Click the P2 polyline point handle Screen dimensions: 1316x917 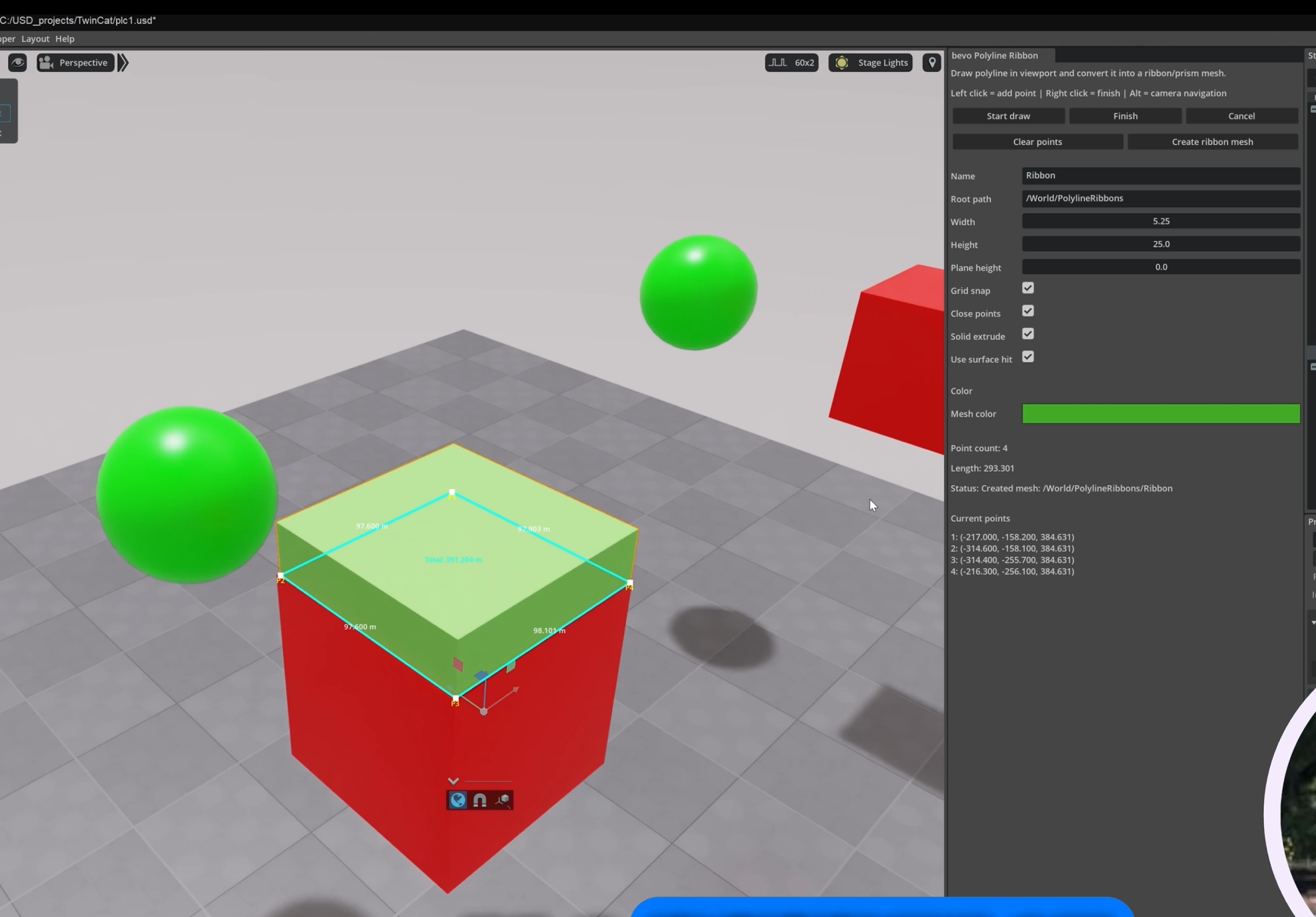pos(280,576)
